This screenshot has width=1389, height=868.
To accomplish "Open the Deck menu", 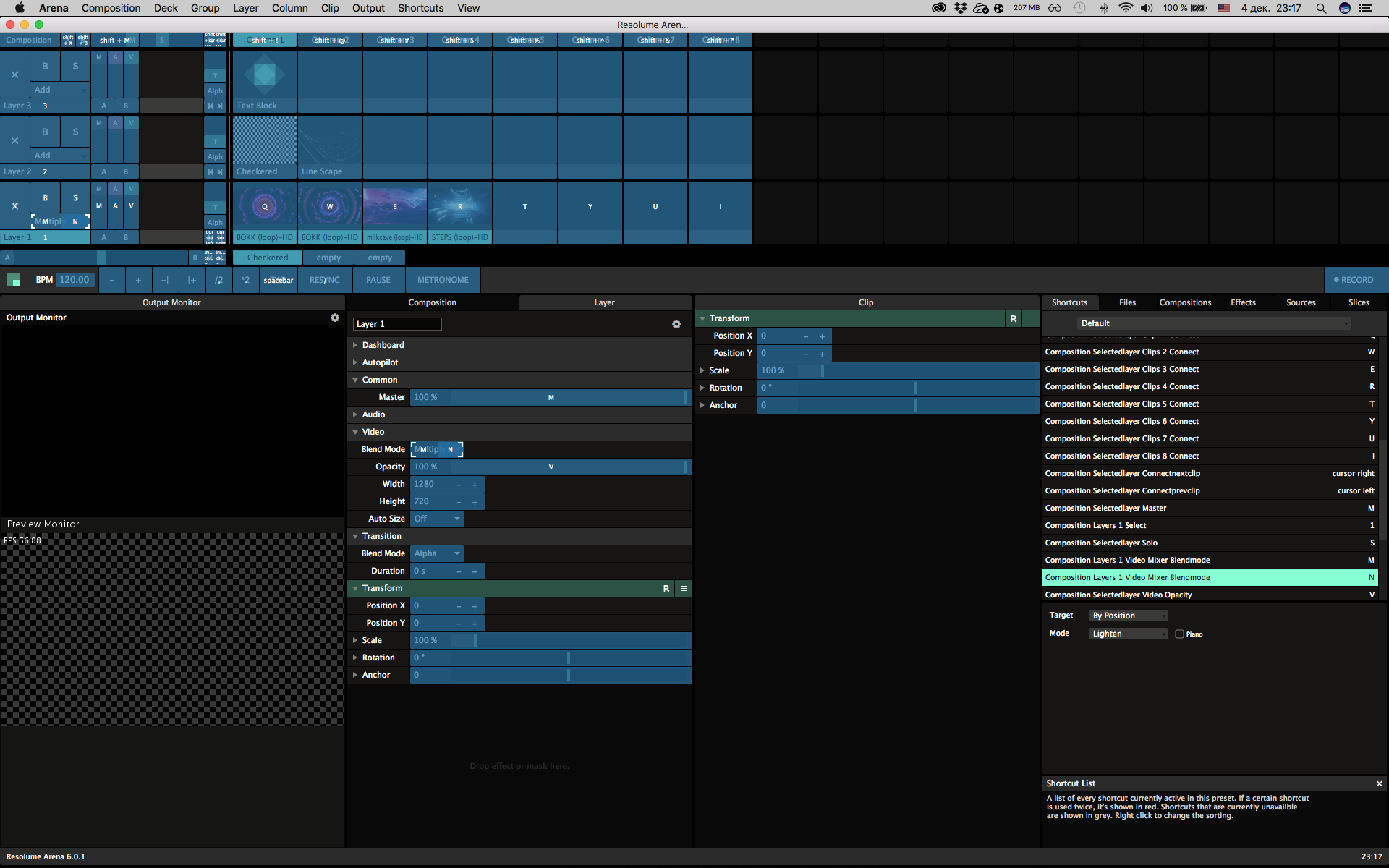I will (166, 8).
